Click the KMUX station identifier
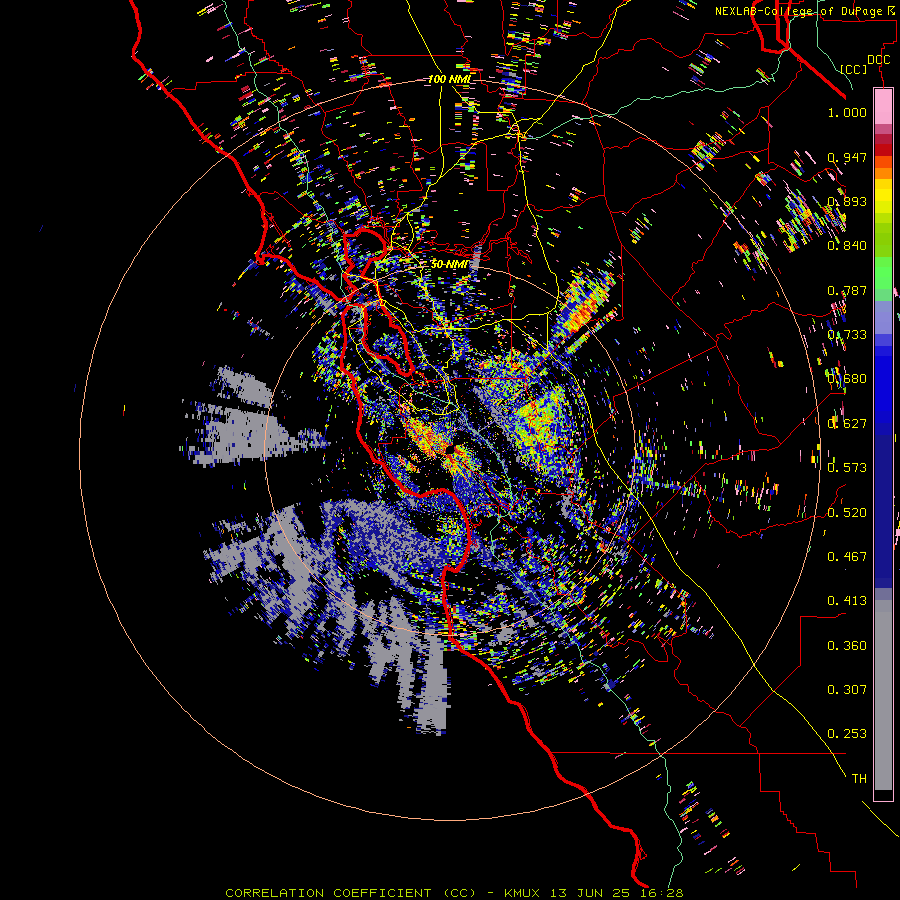This screenshot has width=900, height=900. click(522, 893)
